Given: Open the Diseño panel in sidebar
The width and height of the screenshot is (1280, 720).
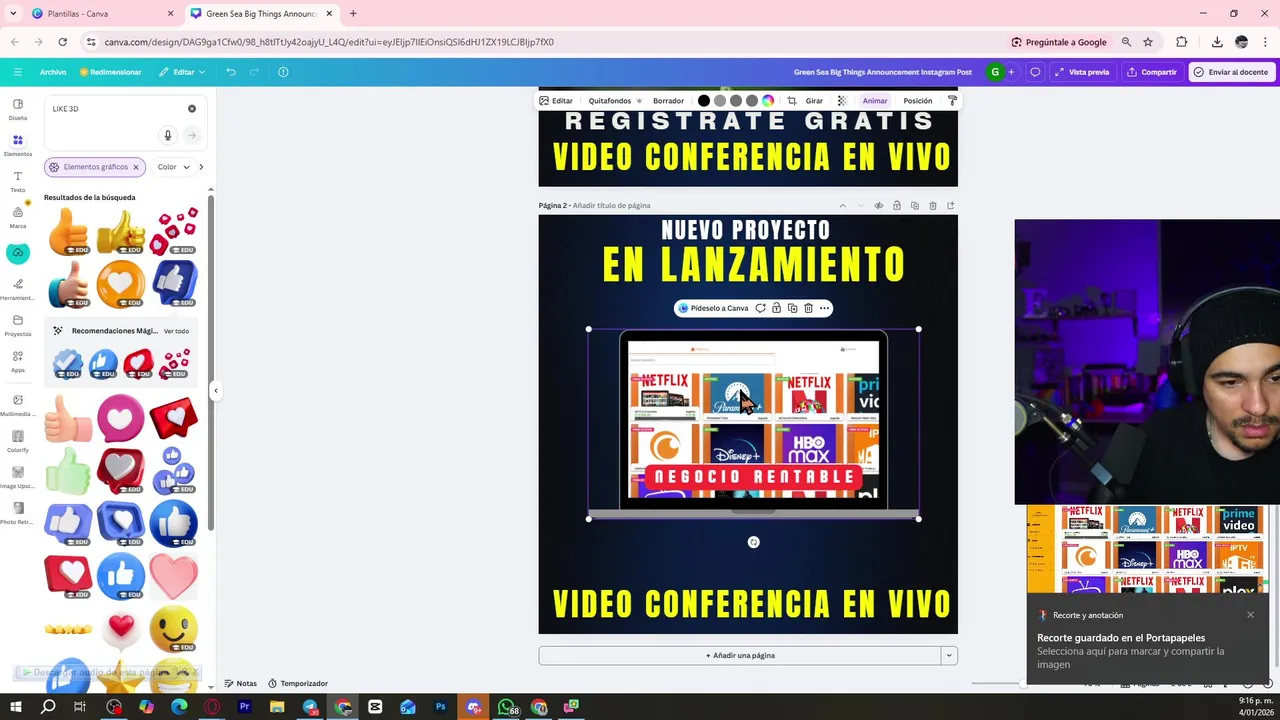Looking at the screenshot, I should tap(18, 109).
